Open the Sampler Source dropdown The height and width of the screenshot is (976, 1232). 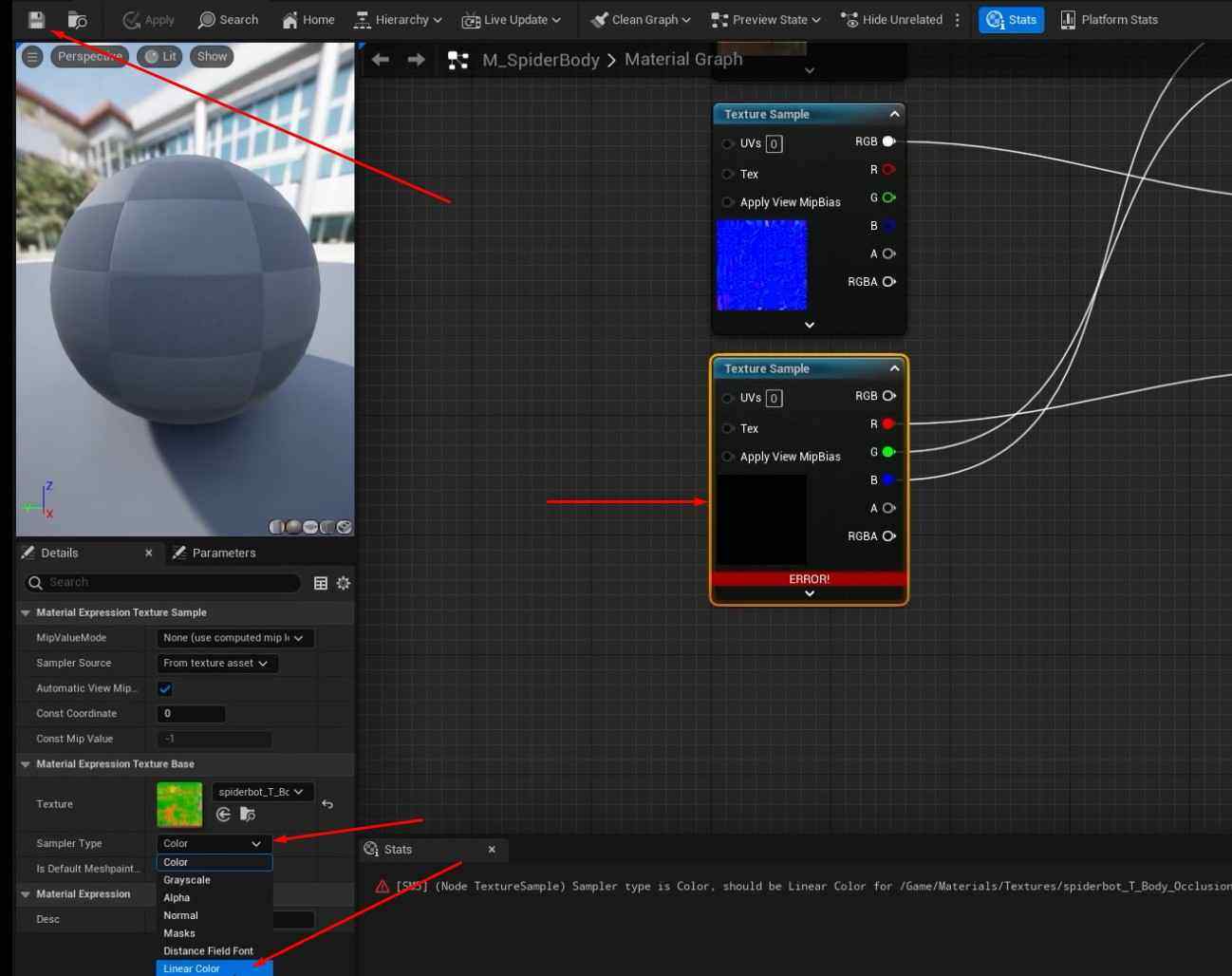(216, 664)
